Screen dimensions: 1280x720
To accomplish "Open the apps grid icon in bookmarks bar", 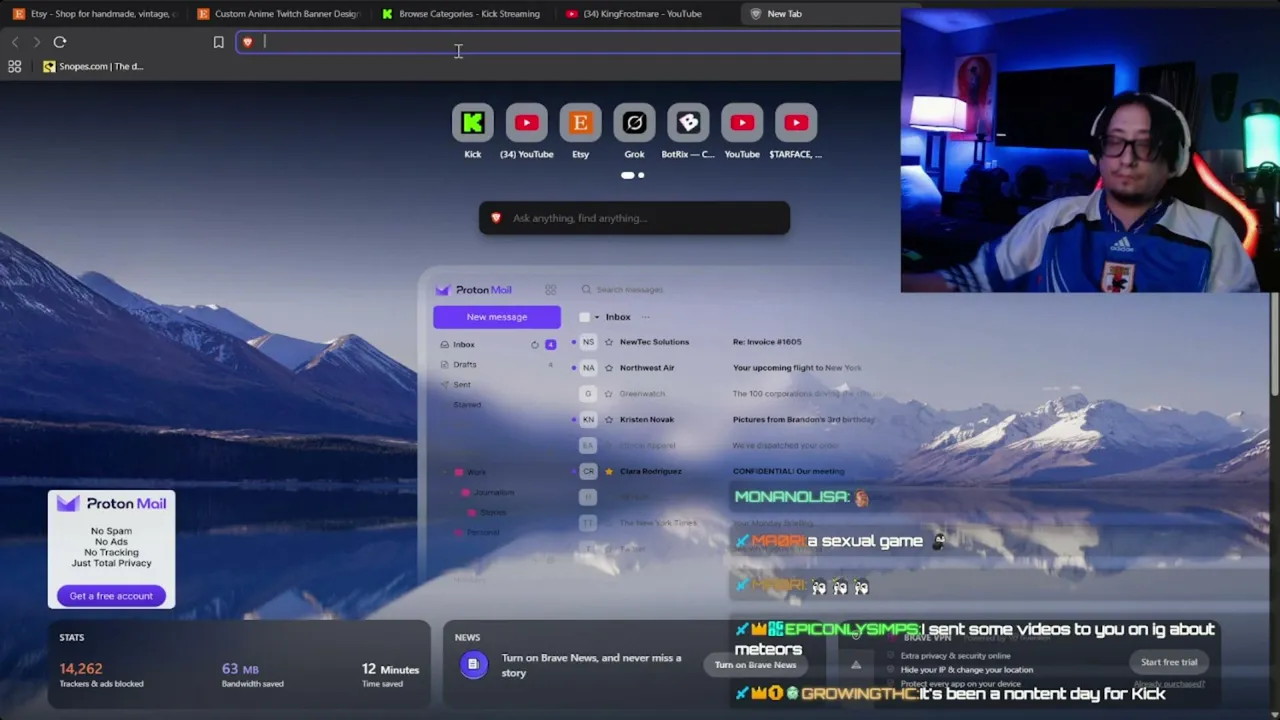I will coord(15,66).
